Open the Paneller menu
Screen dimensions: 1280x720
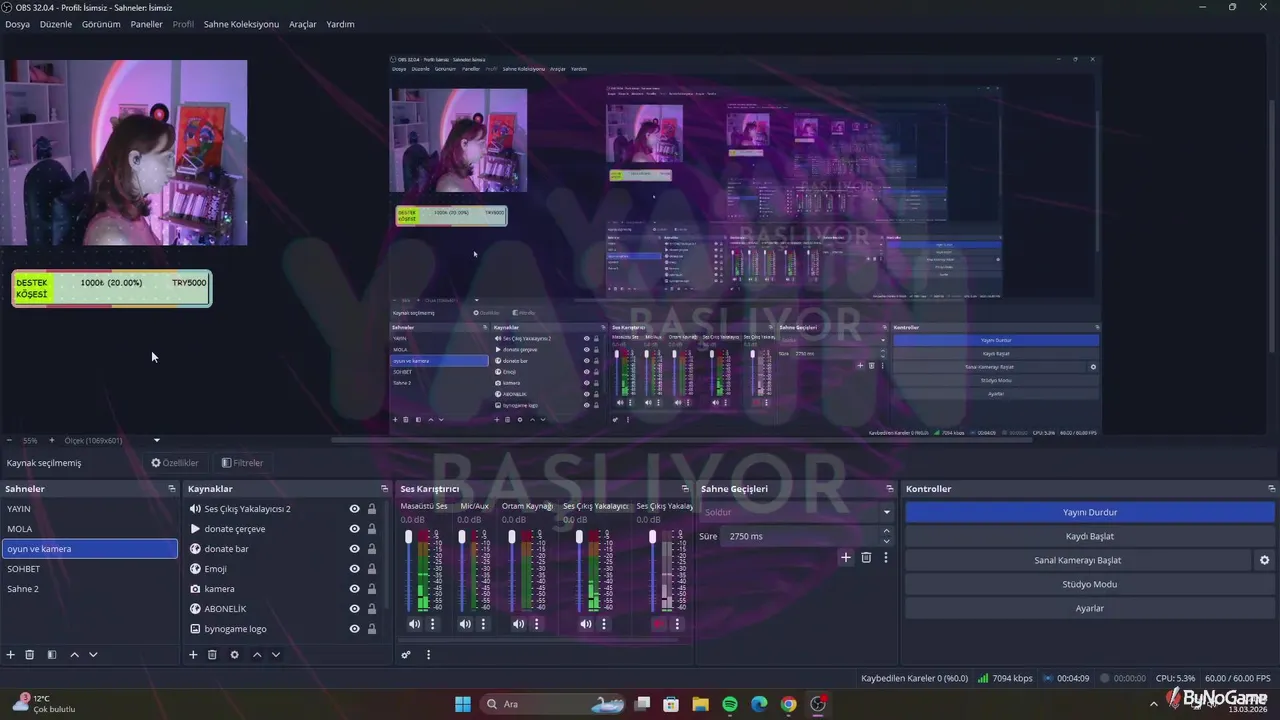click(147, 24)
